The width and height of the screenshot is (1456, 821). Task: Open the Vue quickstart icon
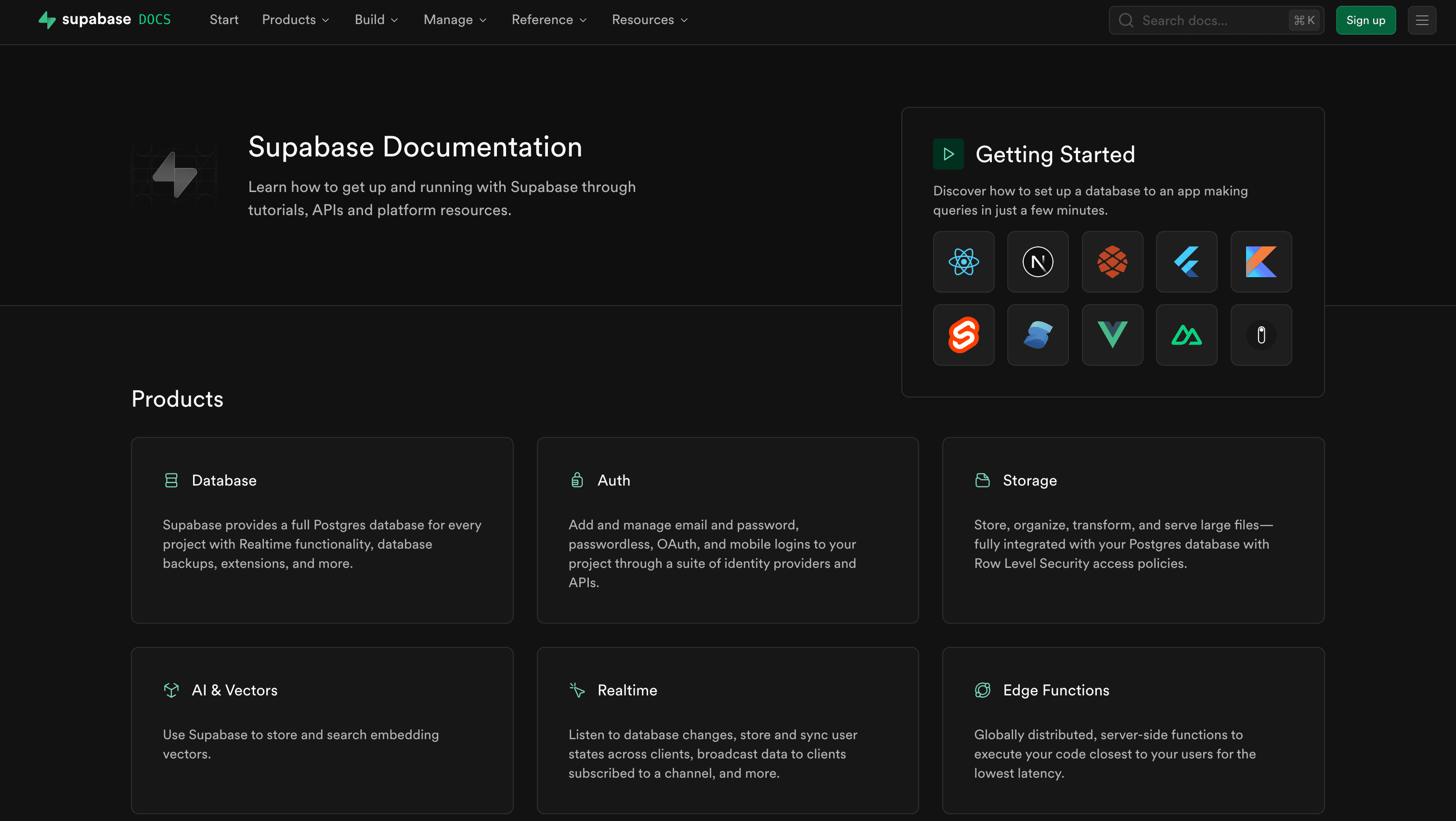click(1112, 335)
